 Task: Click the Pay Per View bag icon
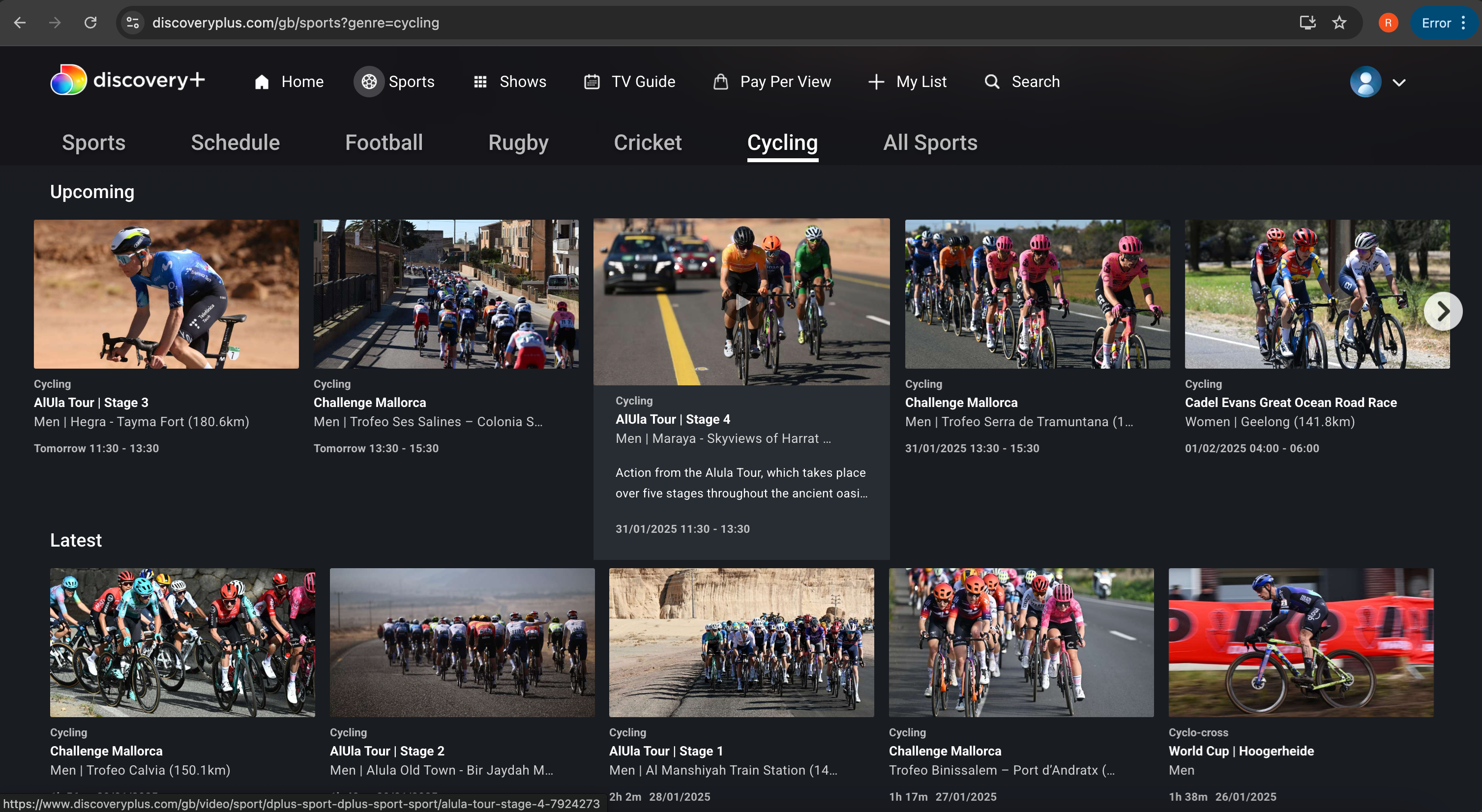(720, 82)
